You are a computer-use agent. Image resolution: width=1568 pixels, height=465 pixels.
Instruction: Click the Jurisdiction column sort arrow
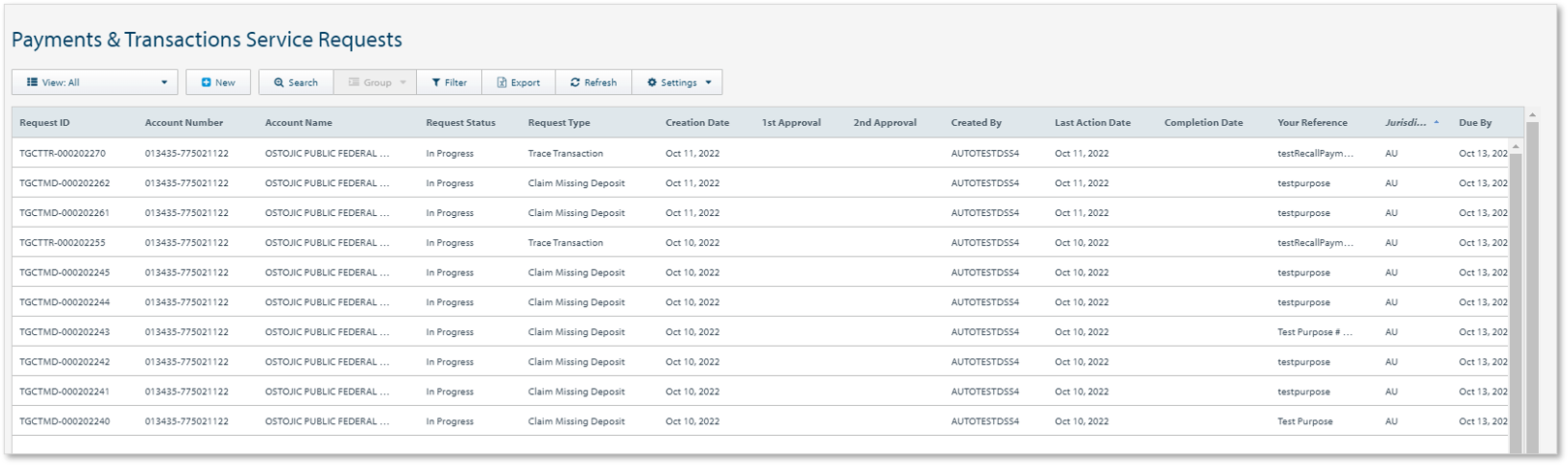click(1436, 123)
